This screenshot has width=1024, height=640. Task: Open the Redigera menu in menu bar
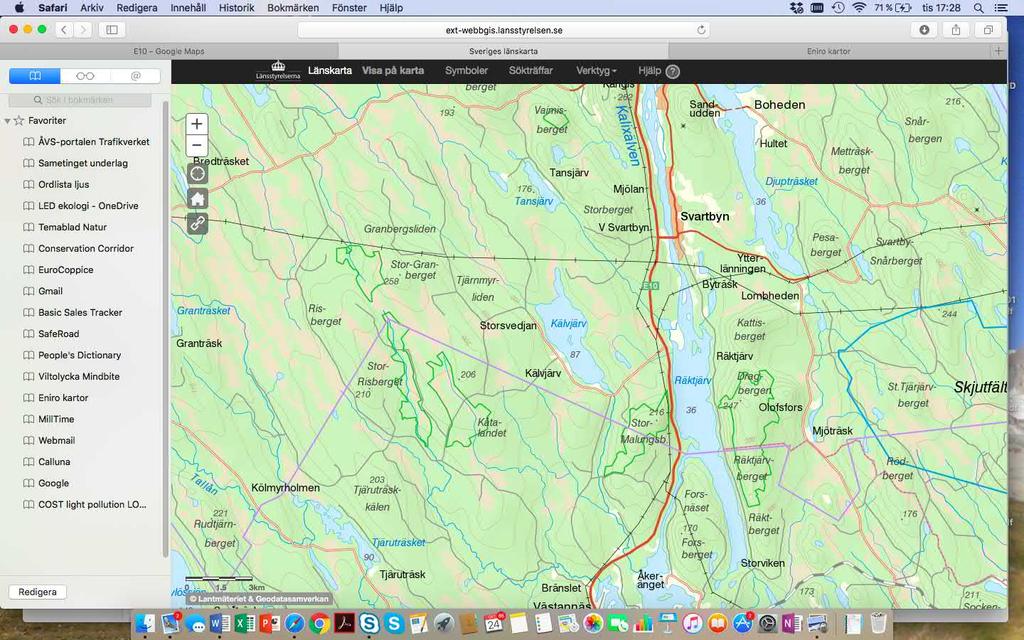136,8
